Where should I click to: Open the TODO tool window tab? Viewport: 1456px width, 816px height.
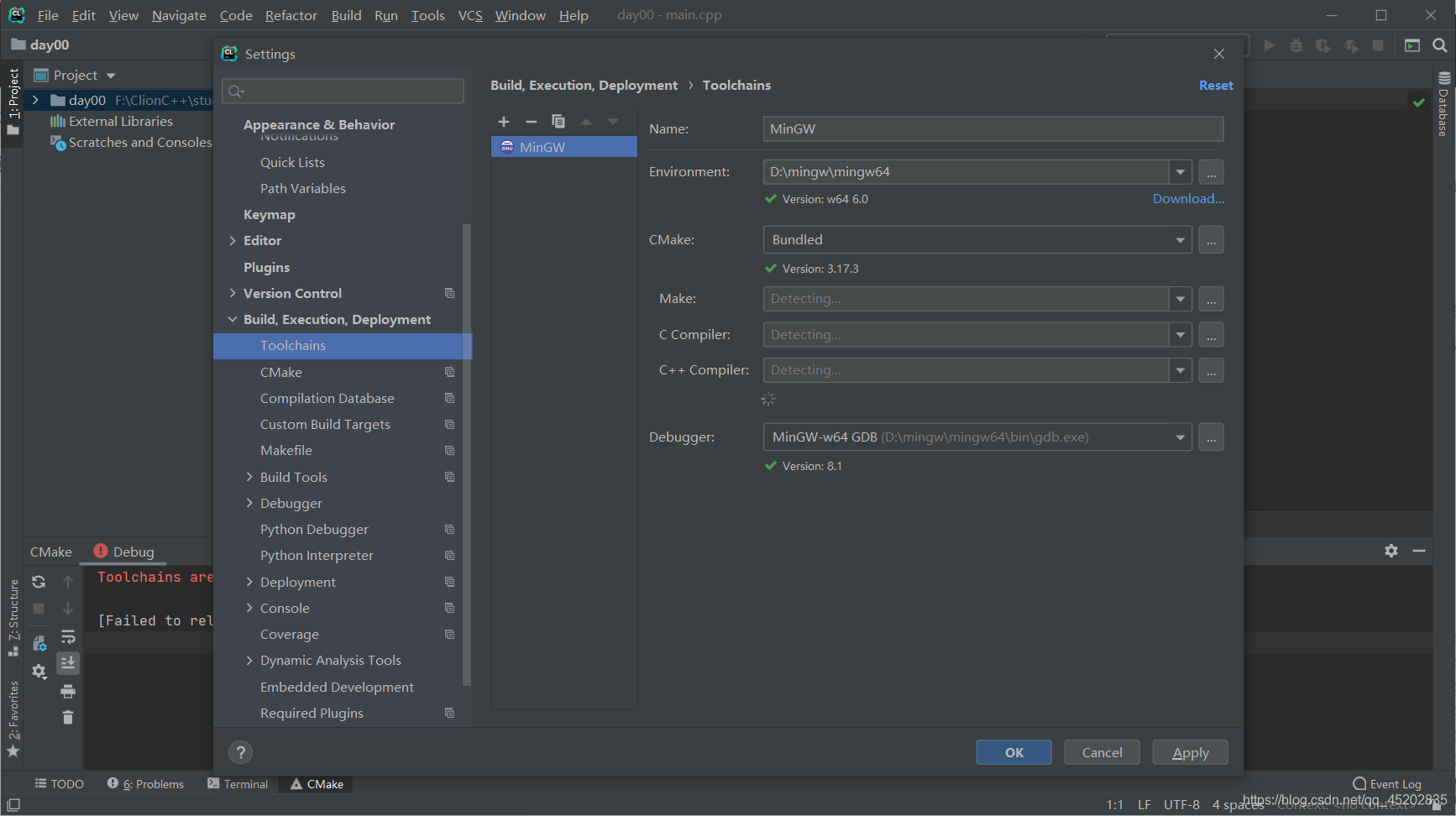coord(59,784)
